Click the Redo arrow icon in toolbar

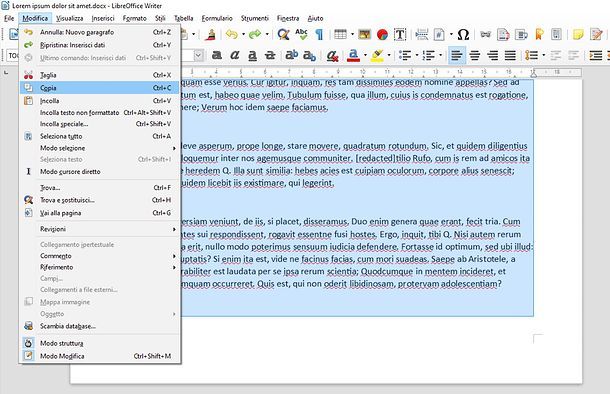pyautogui.click(x=255, y=35)
